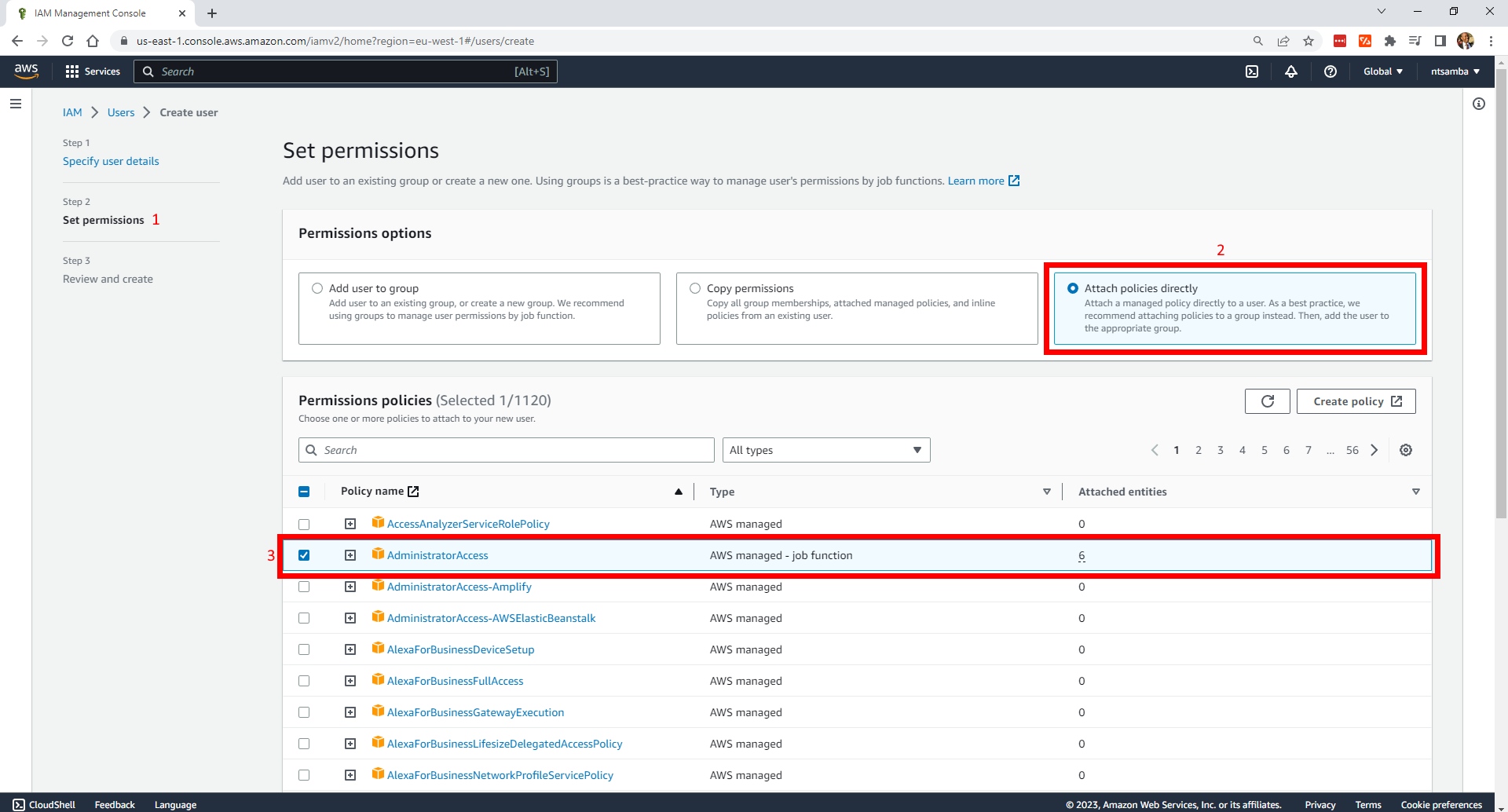Viewport: 1508px width, 812px height.
Task: Open the AlexaForBusinessFullAccess policy link
Action: tap(455, 681)
